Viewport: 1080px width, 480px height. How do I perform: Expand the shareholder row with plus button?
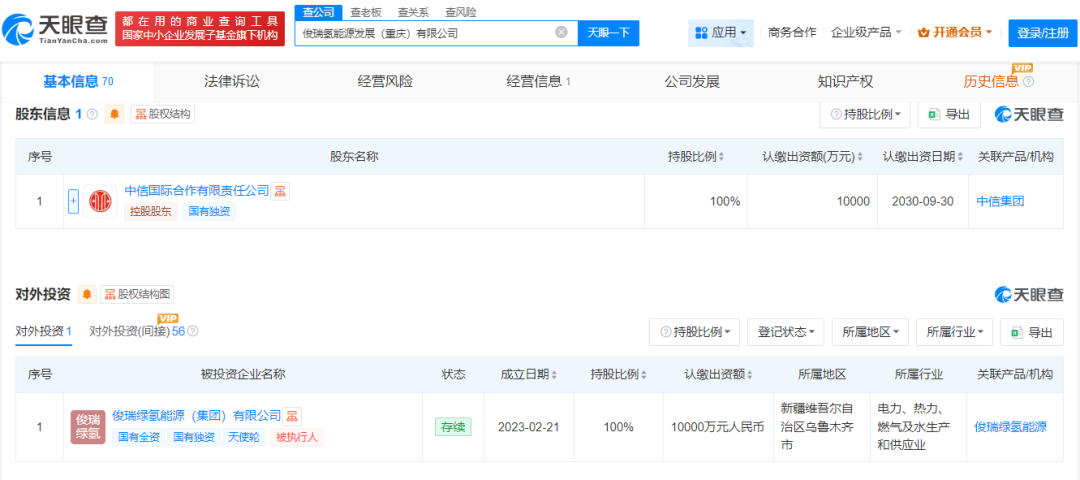73,201
